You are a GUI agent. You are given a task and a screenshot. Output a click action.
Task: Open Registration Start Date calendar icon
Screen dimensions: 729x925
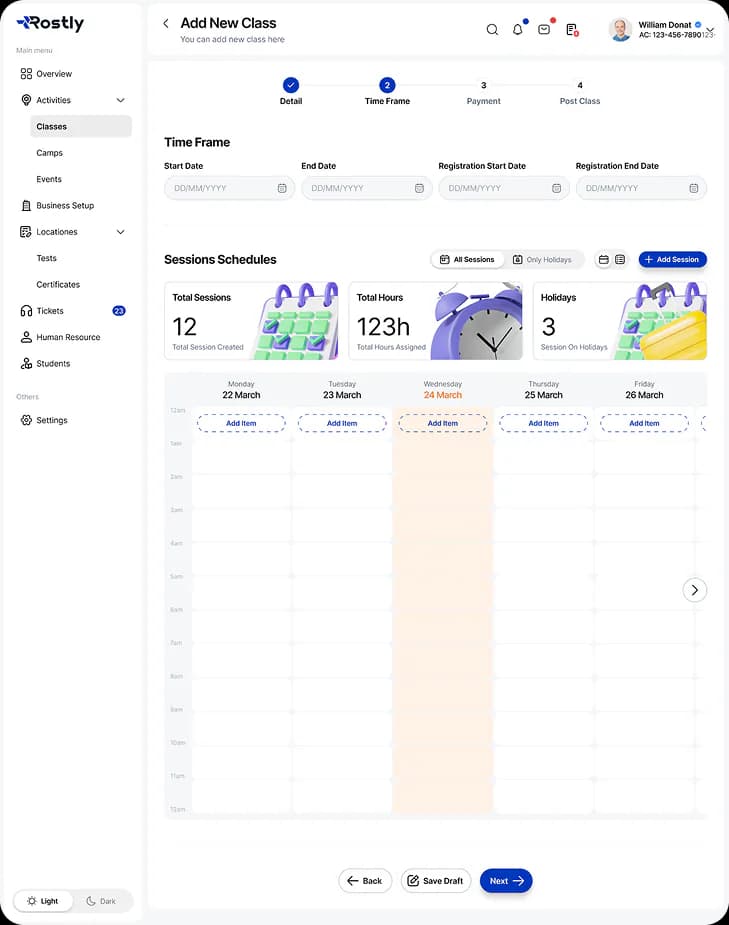(556, 188)
